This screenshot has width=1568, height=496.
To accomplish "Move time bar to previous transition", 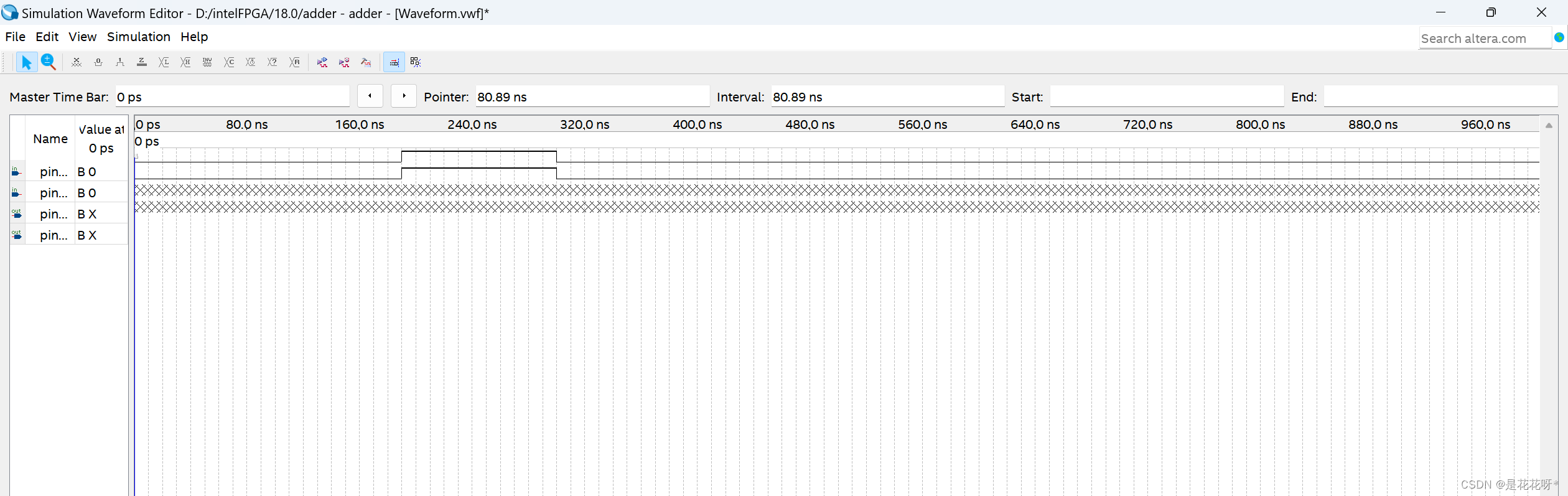I will click(370, 96).
